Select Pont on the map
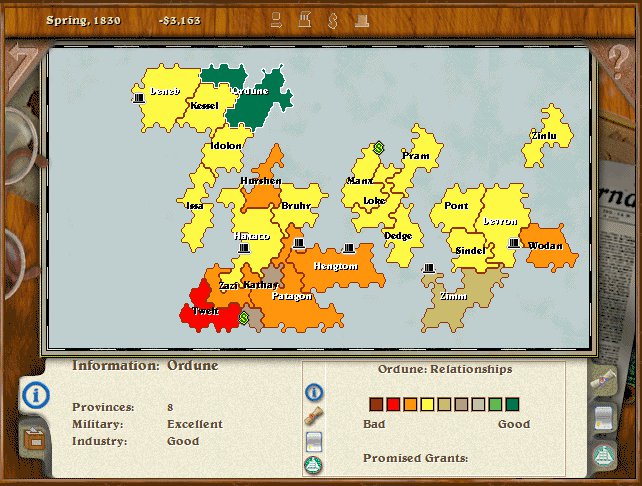This screenshot has height=486, width=642. pos(456,206)
